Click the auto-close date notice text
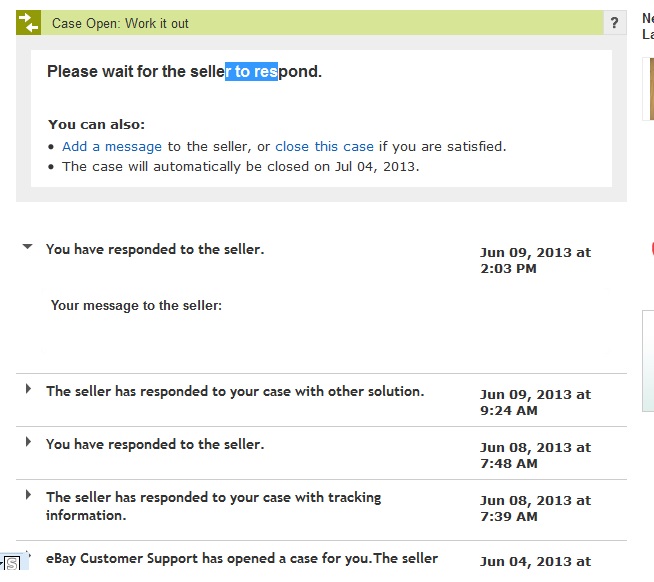 point(240,166)
